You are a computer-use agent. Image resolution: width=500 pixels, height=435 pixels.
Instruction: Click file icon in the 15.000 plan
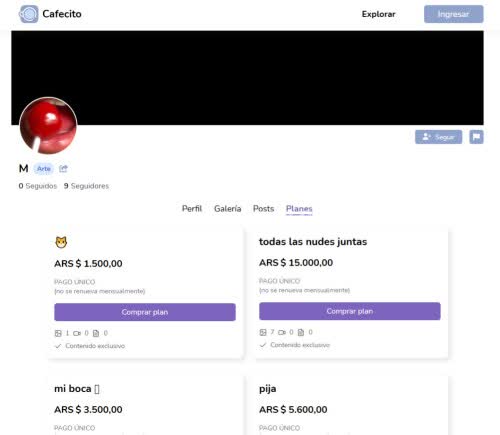point(301,332)
